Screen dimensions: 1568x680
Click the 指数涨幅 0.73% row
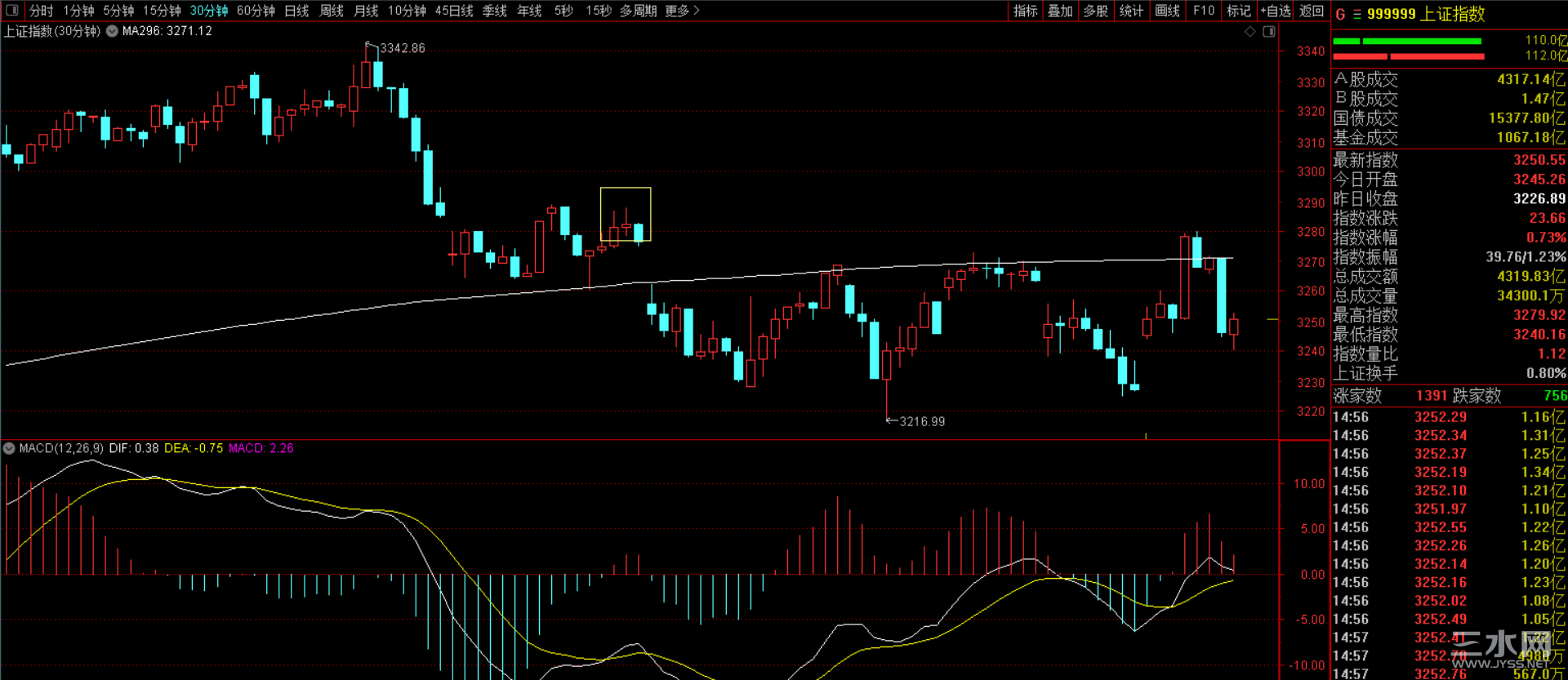(x=1450, y=238)
